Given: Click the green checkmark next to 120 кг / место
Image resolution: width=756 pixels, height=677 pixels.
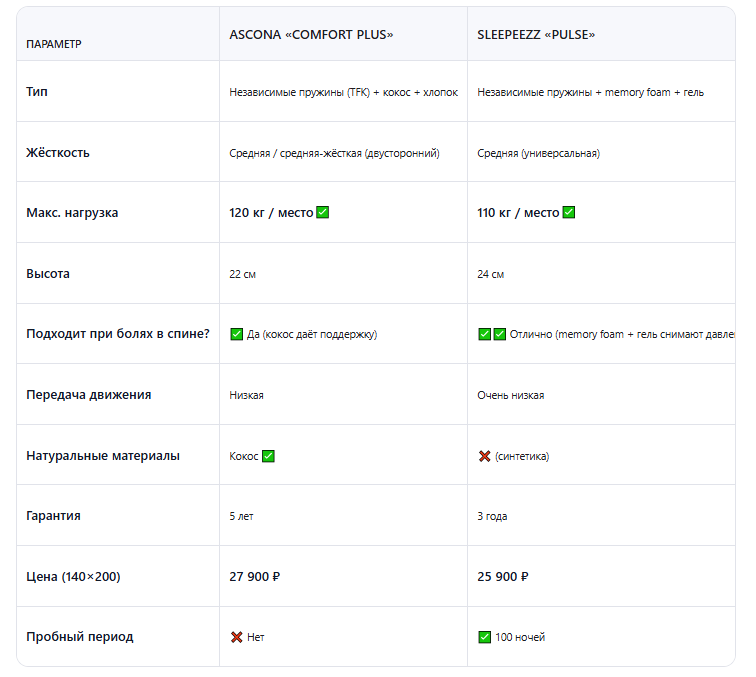Looking at the screenshot, I should coord(323,212).
